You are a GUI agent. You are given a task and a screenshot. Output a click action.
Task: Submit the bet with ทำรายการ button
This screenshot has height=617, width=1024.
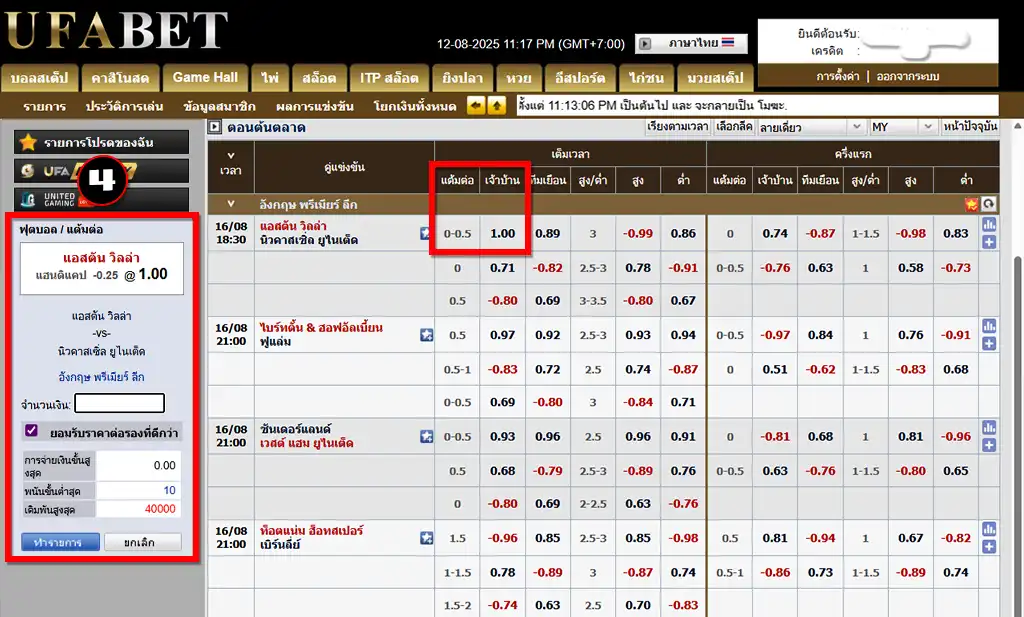[60, 542]
